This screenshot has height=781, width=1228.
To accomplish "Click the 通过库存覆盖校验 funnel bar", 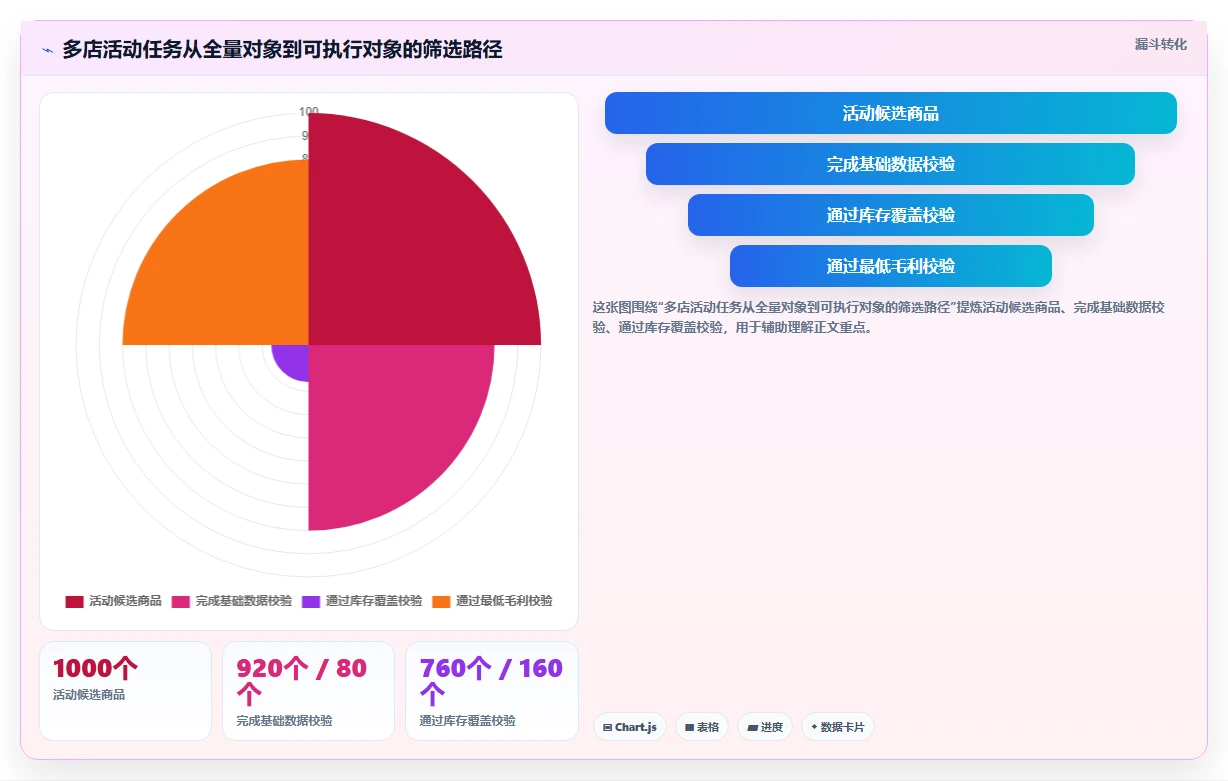I will [890, 215].
